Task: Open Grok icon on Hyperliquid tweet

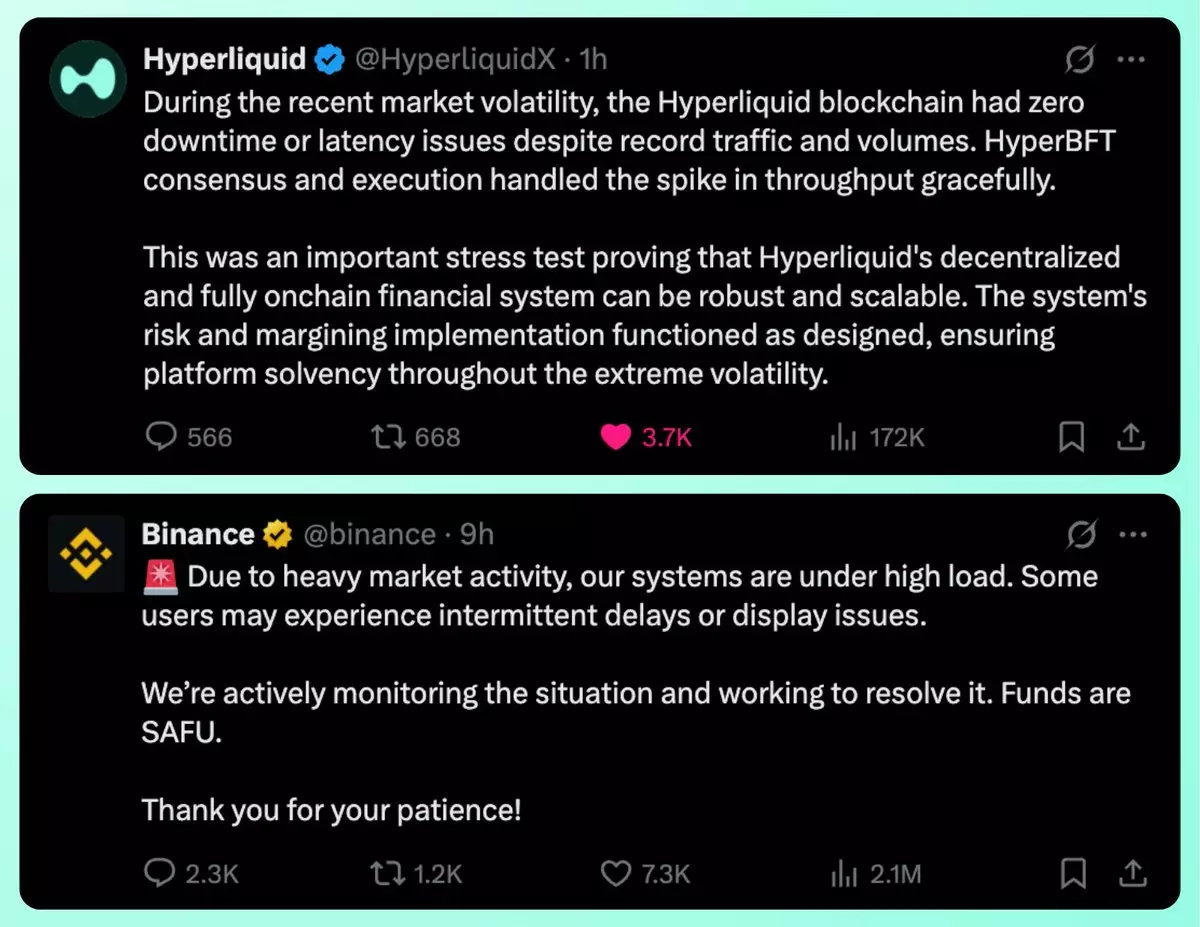Action: [1080, 61]
